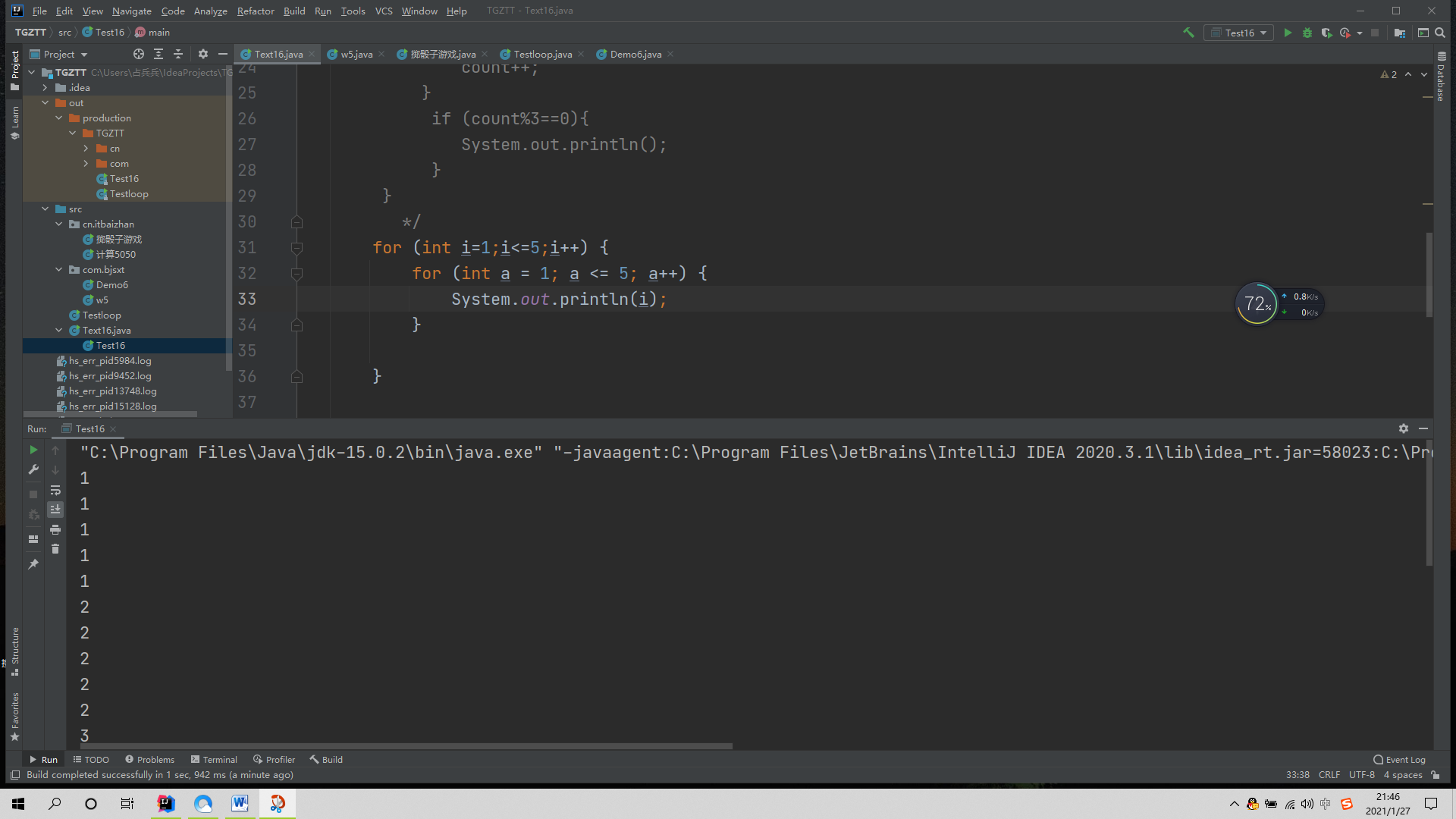Screen dimensions: 1456x819
Task: Toggle the Learn tool window button
Action: point(14,123)
